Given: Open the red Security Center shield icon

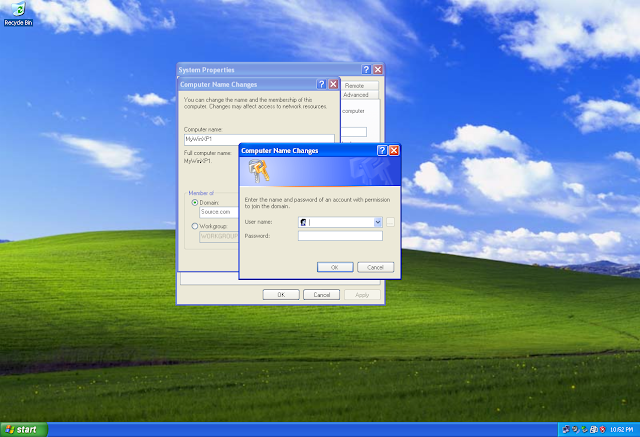Looking at the screenshot, I should click(602, 429).
